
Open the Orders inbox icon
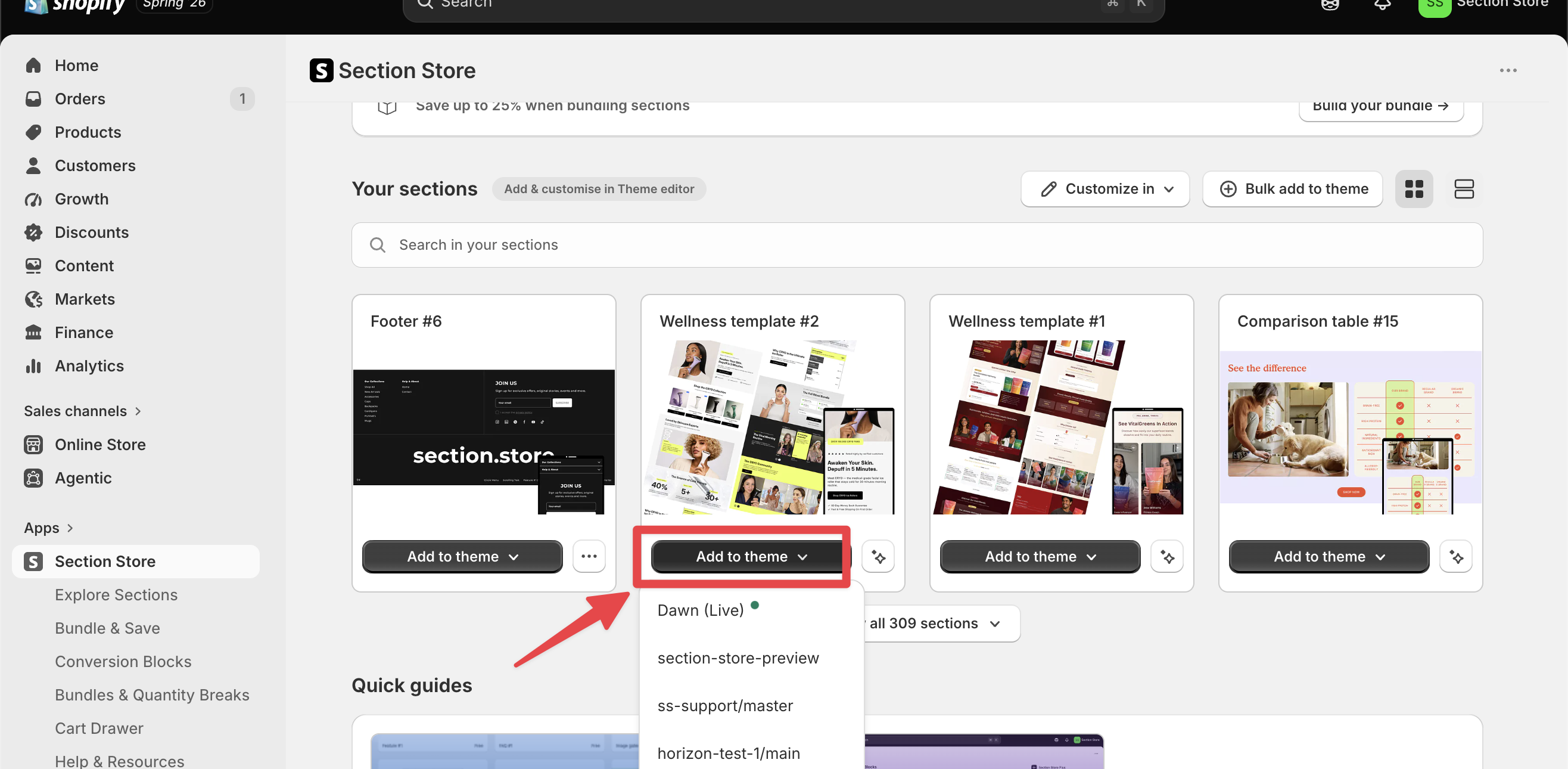point(33,98)
